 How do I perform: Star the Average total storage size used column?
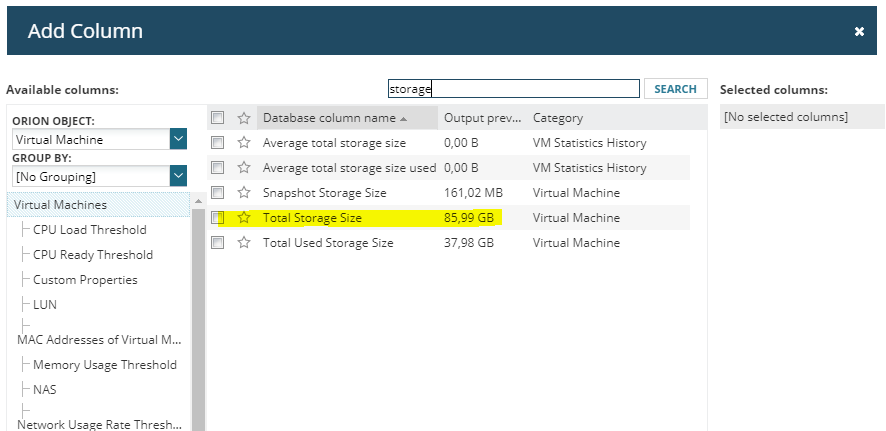[x=244, y=167]
